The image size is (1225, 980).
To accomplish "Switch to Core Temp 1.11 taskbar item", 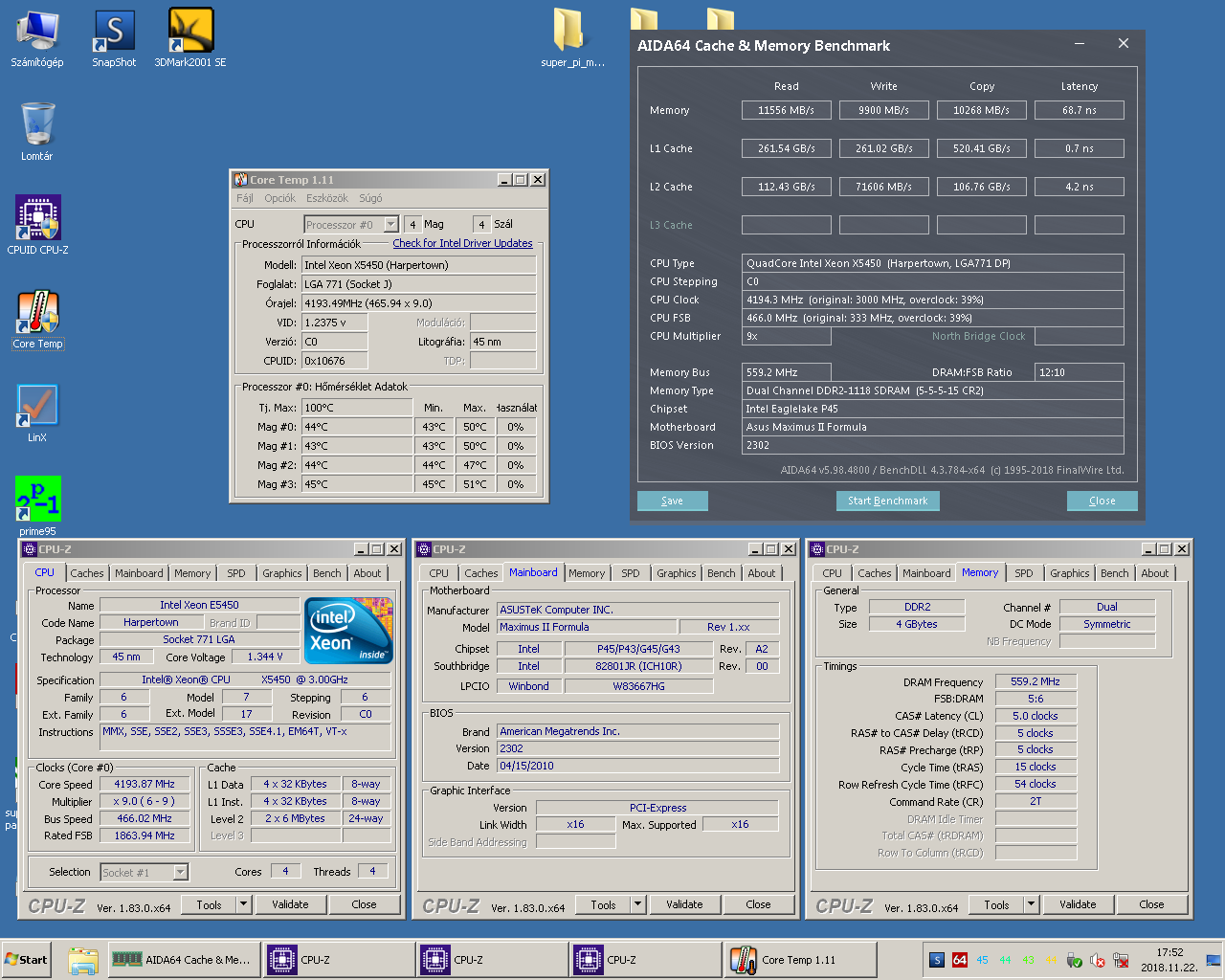I will point(800,960).
